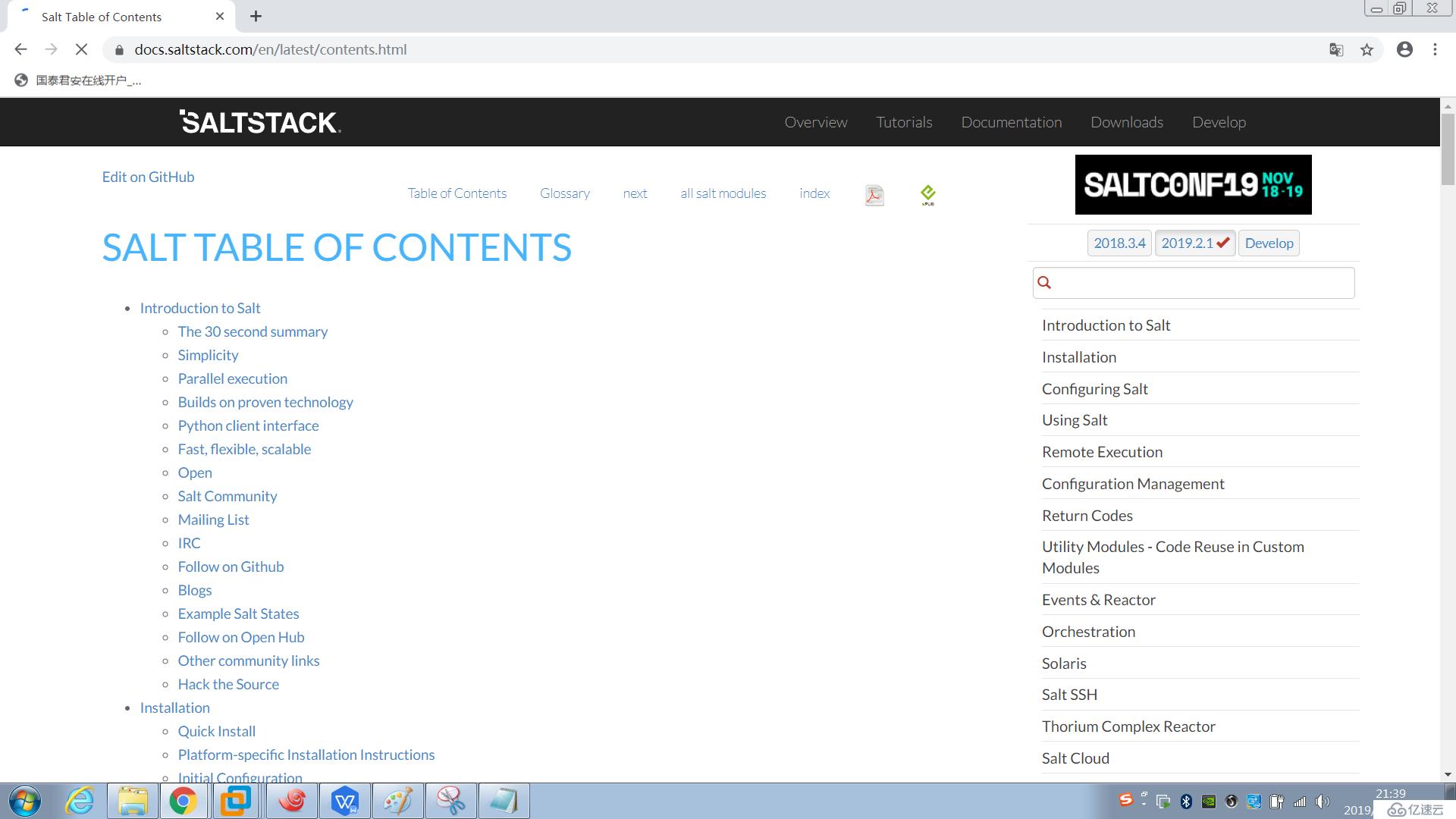The width and height of the screenshot is (1456, 819).
Task: Click the page vertical scrollbar thumb
Action: [1448, 149]
